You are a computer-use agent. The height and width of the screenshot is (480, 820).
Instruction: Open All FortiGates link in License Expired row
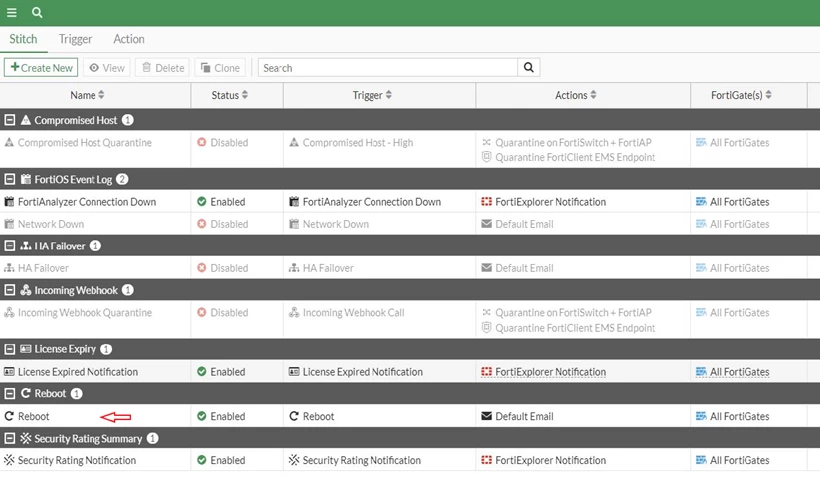739,372
